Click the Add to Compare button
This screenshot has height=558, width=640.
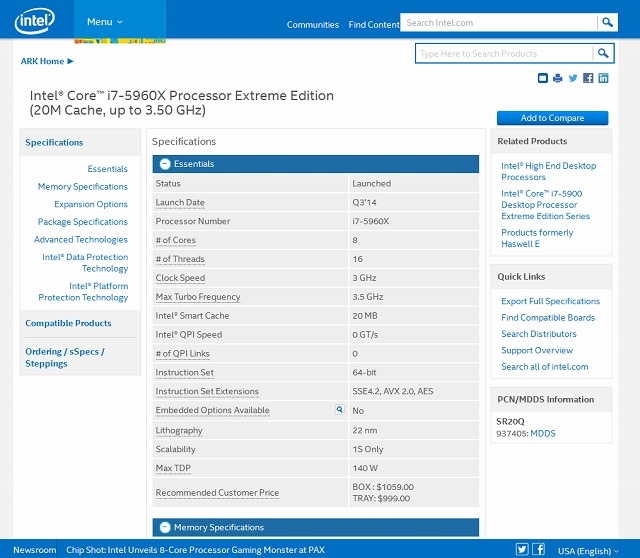(552, 118)
